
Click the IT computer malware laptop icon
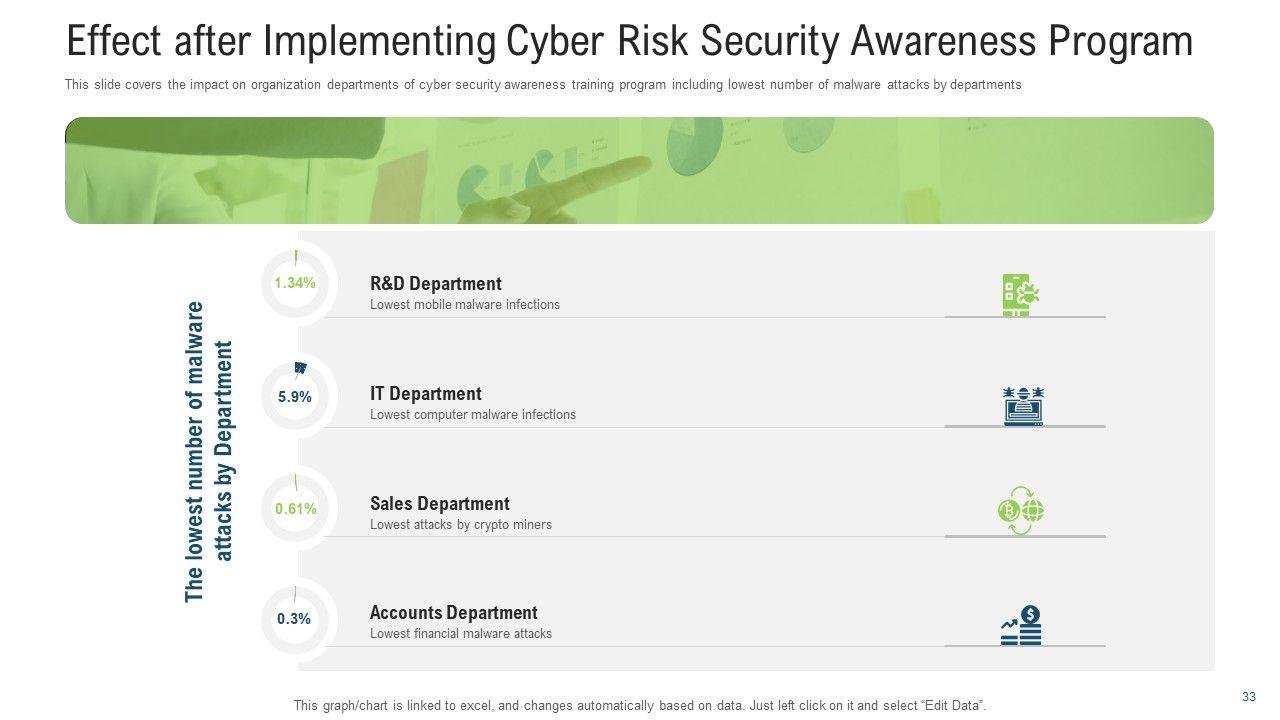click(1023, 405)
